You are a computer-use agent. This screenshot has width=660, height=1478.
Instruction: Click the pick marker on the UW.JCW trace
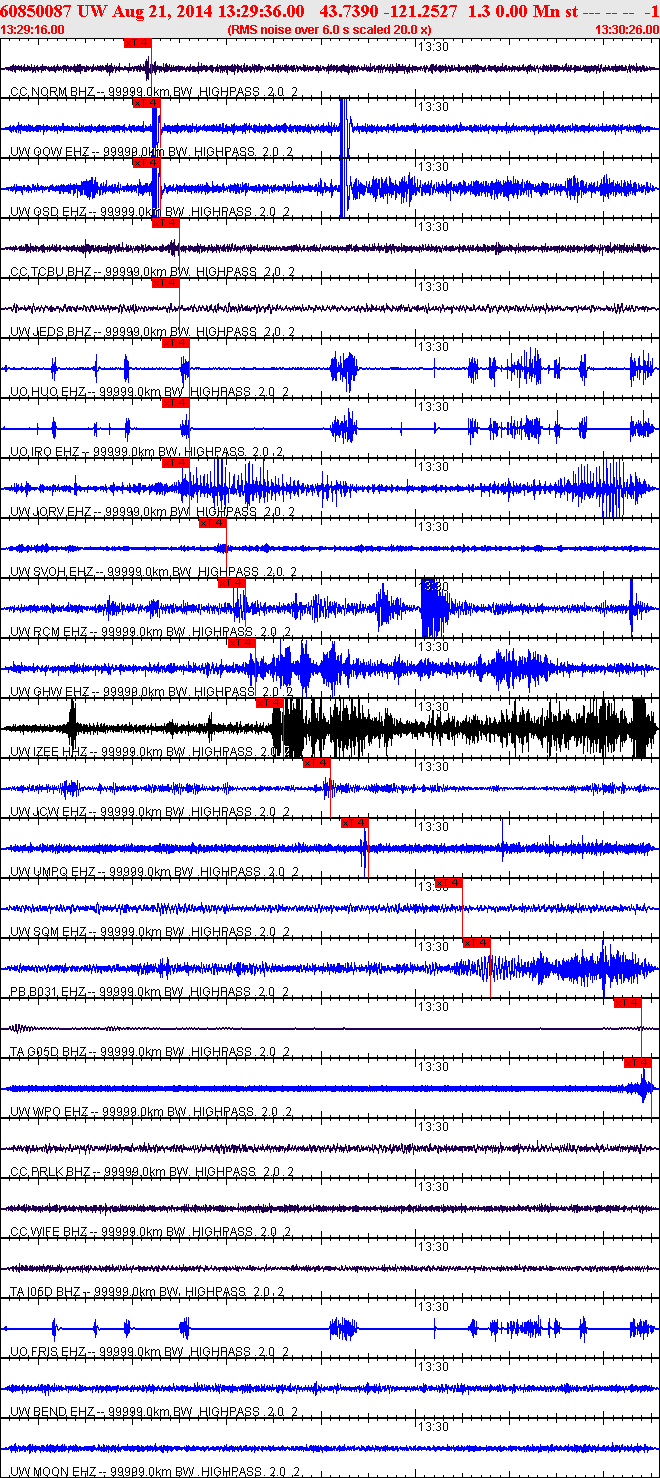(317, 763)
